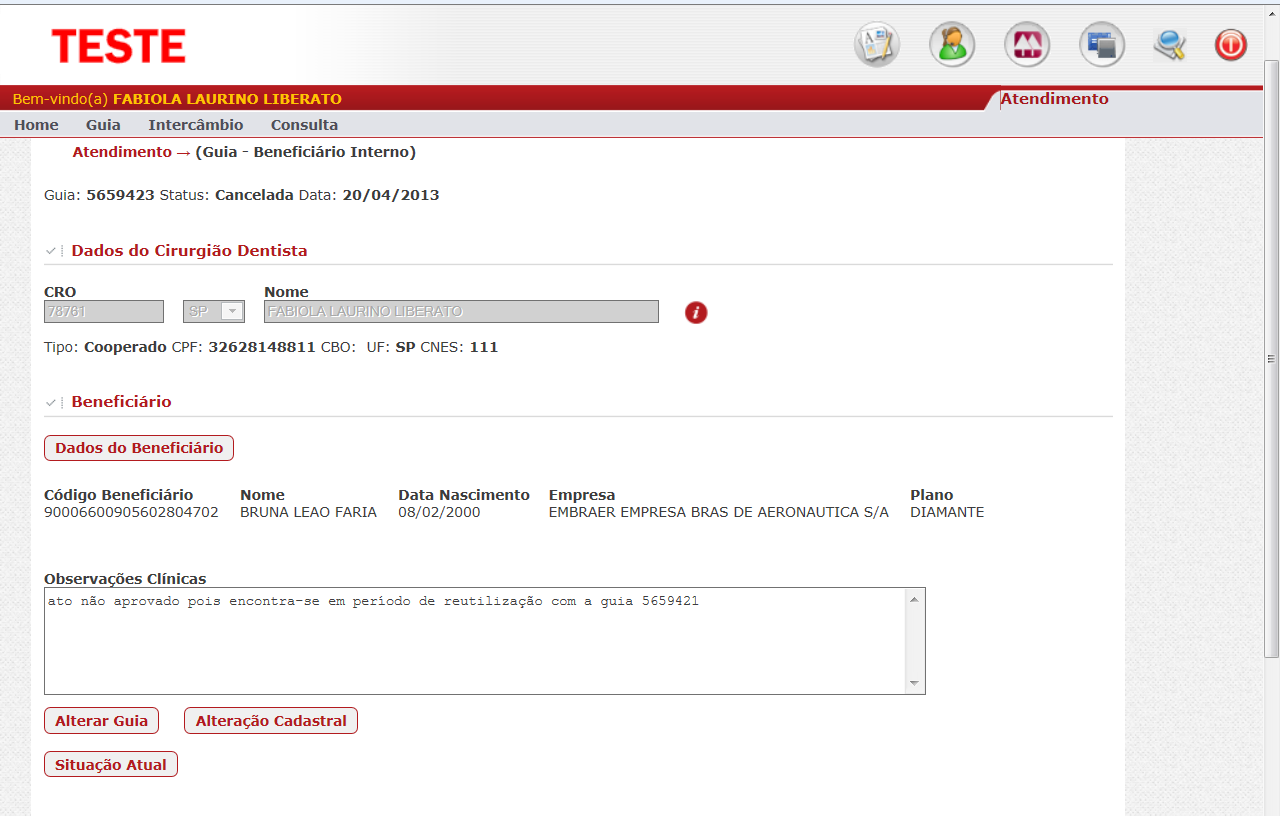Click the magnifying glass search icon

click(1169, 45)
